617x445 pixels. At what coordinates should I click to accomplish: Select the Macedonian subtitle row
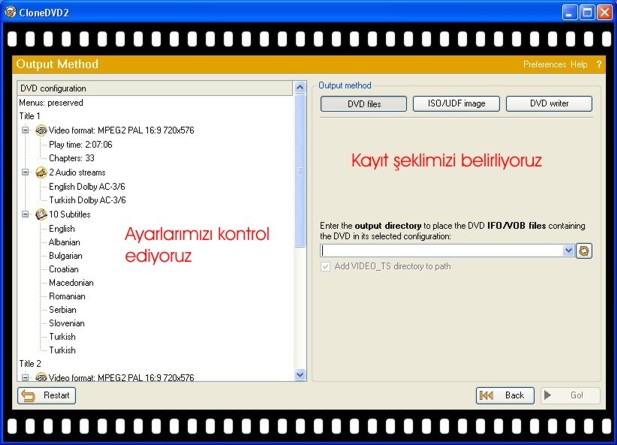(71, 283)
